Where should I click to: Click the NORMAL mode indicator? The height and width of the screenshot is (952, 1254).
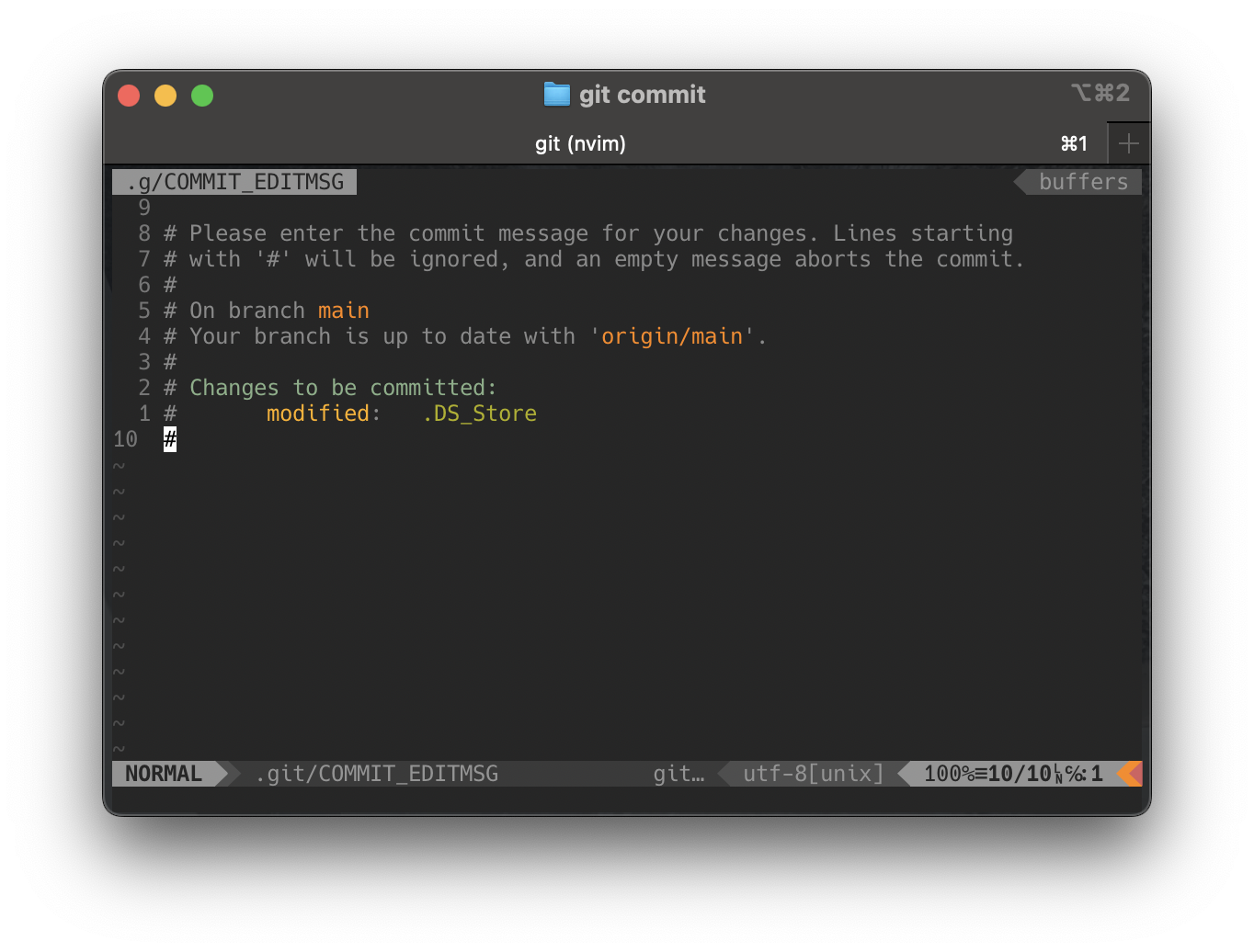click(165, 773)
